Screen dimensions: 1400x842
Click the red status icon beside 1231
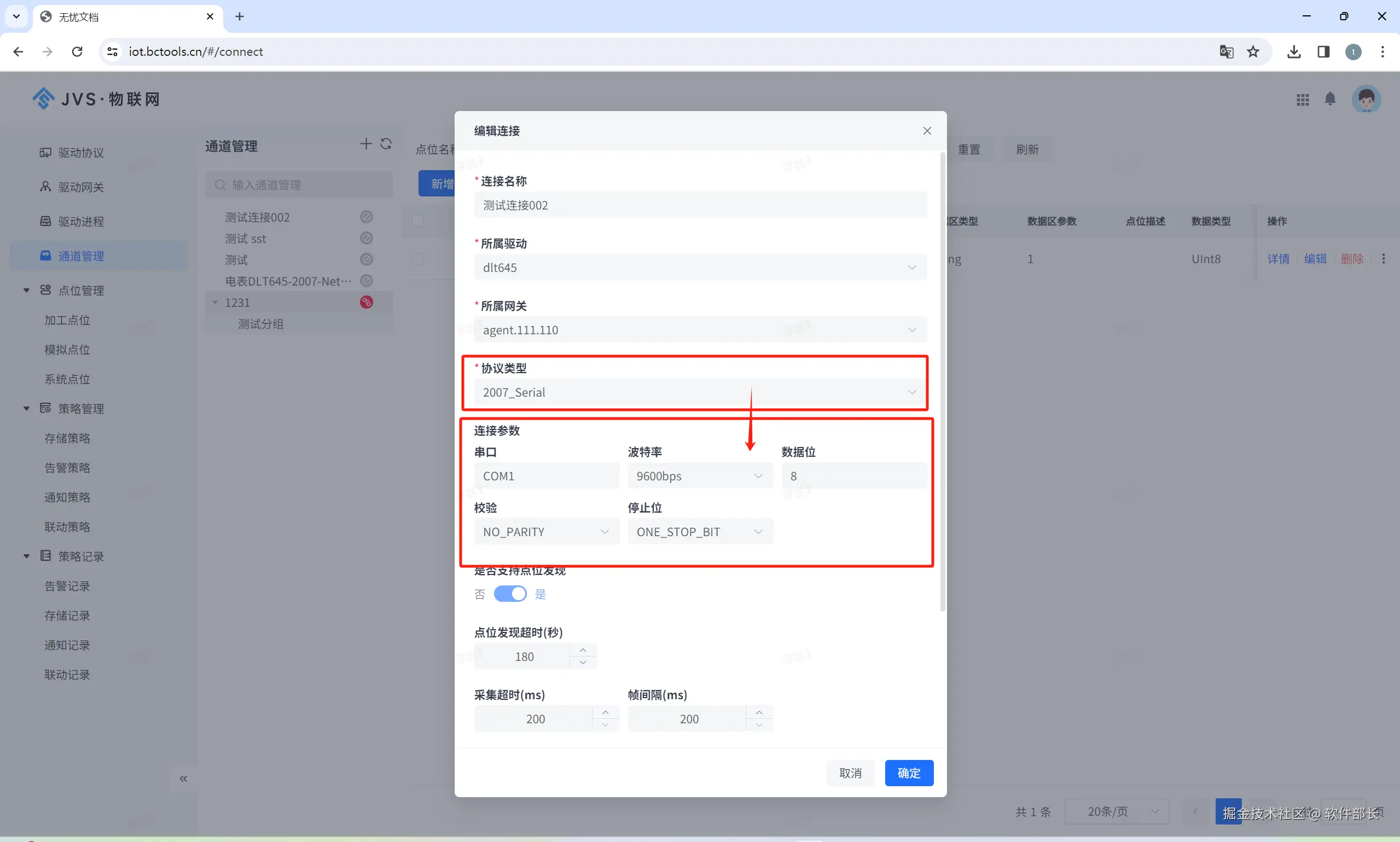(367, 303)
